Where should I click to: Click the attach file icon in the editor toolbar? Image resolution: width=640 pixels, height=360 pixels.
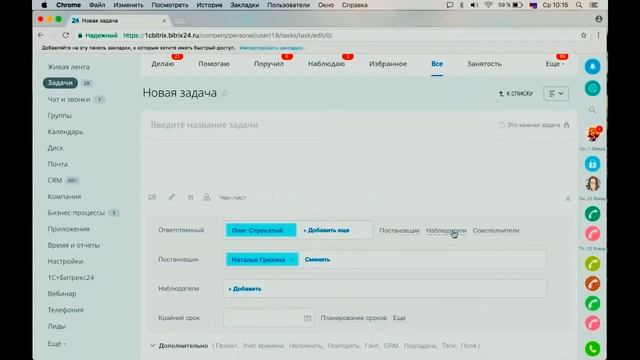(x=152, y=197)
